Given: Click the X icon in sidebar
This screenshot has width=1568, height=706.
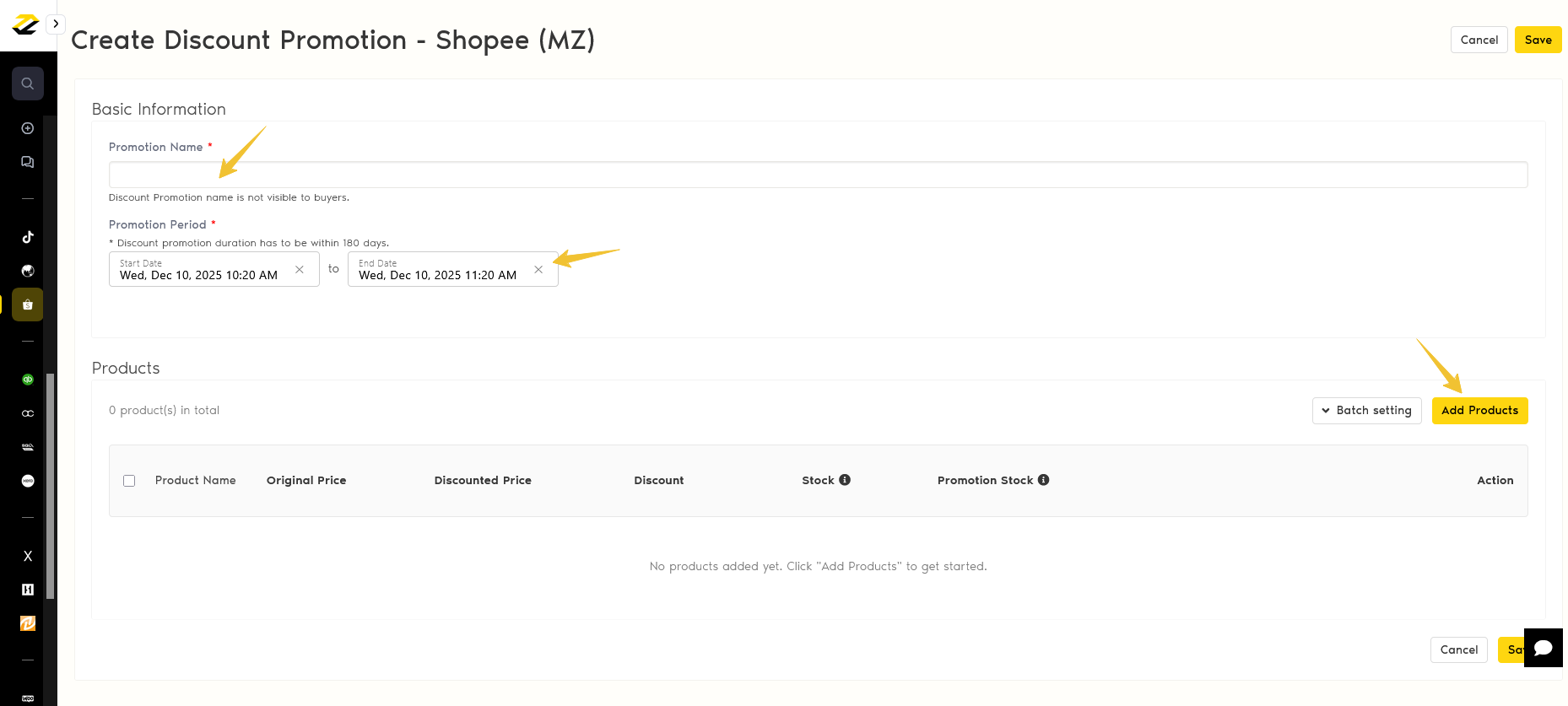Looking at the screenshot, I should point(28,556).
